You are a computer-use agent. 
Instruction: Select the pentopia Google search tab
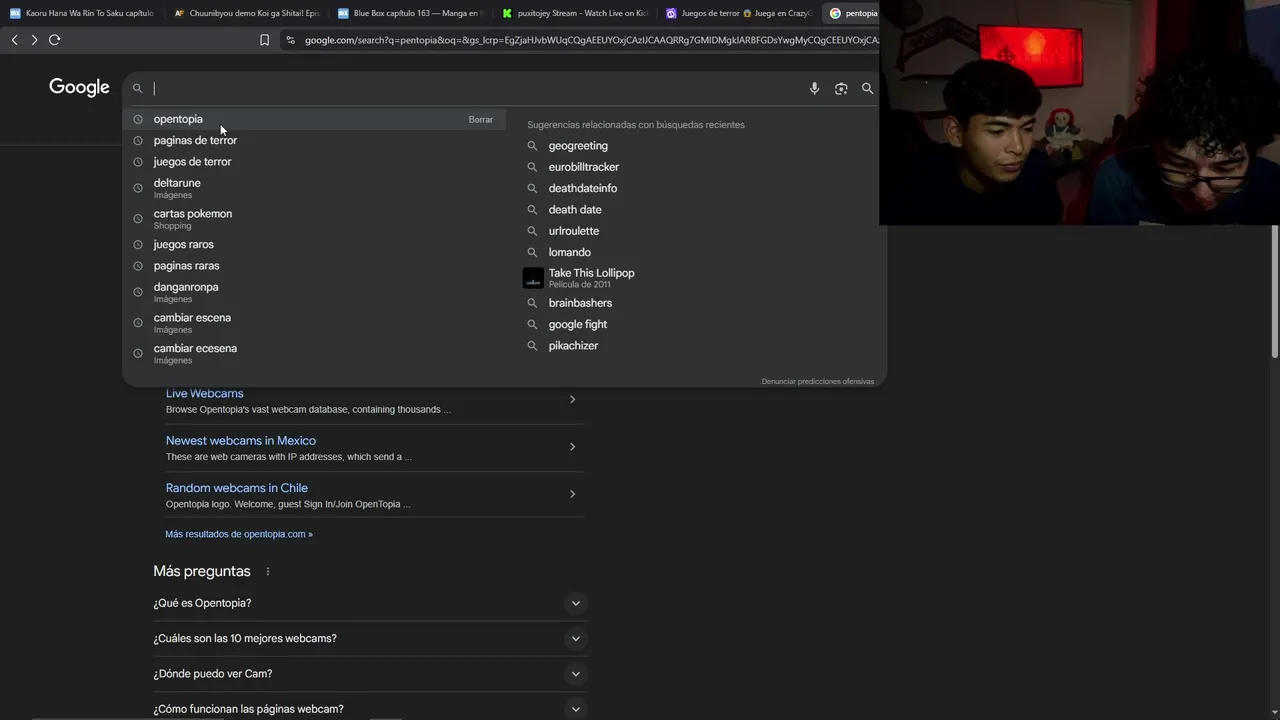coord(852,13)
